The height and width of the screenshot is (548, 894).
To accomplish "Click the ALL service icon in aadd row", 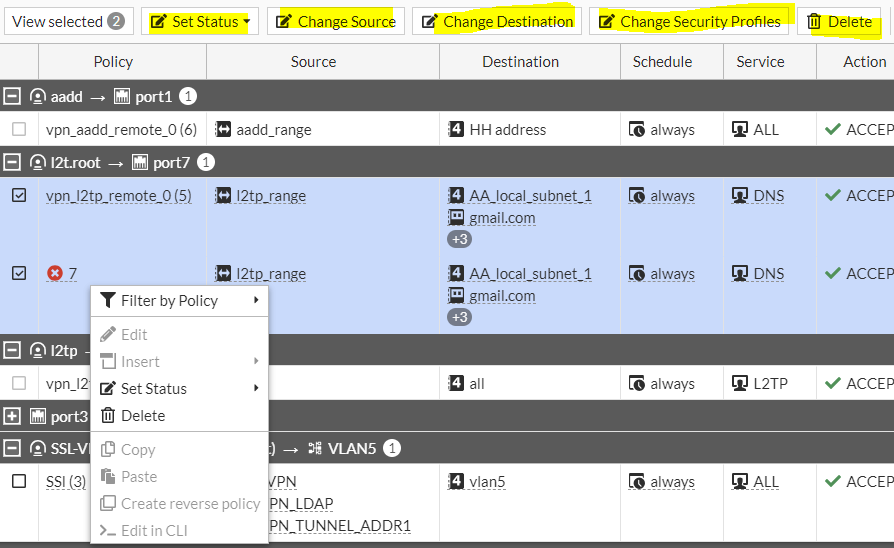I will pos(740,129).
